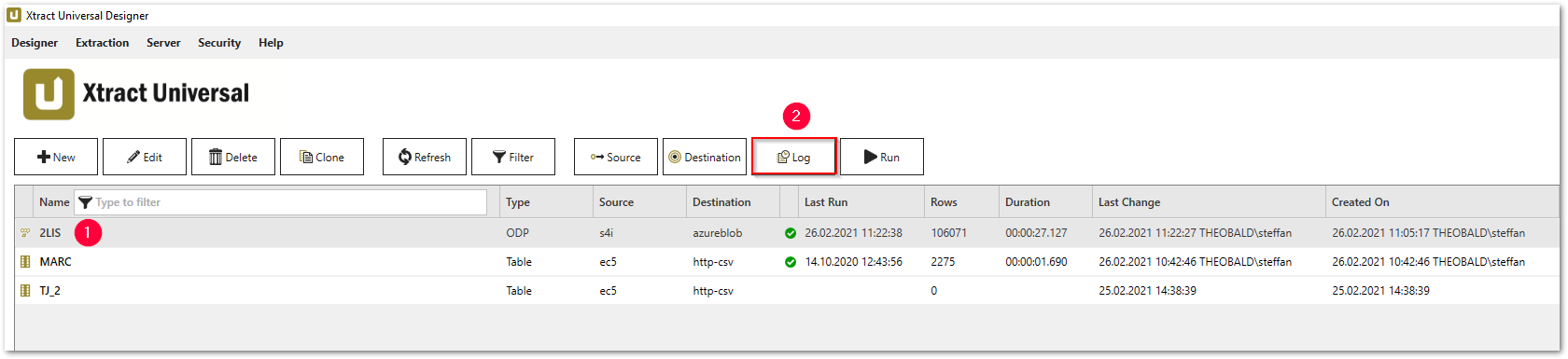The image size is (1568, 359).
Task: Click the Xtract Universal logo icon
Action: tap(49, 94)
